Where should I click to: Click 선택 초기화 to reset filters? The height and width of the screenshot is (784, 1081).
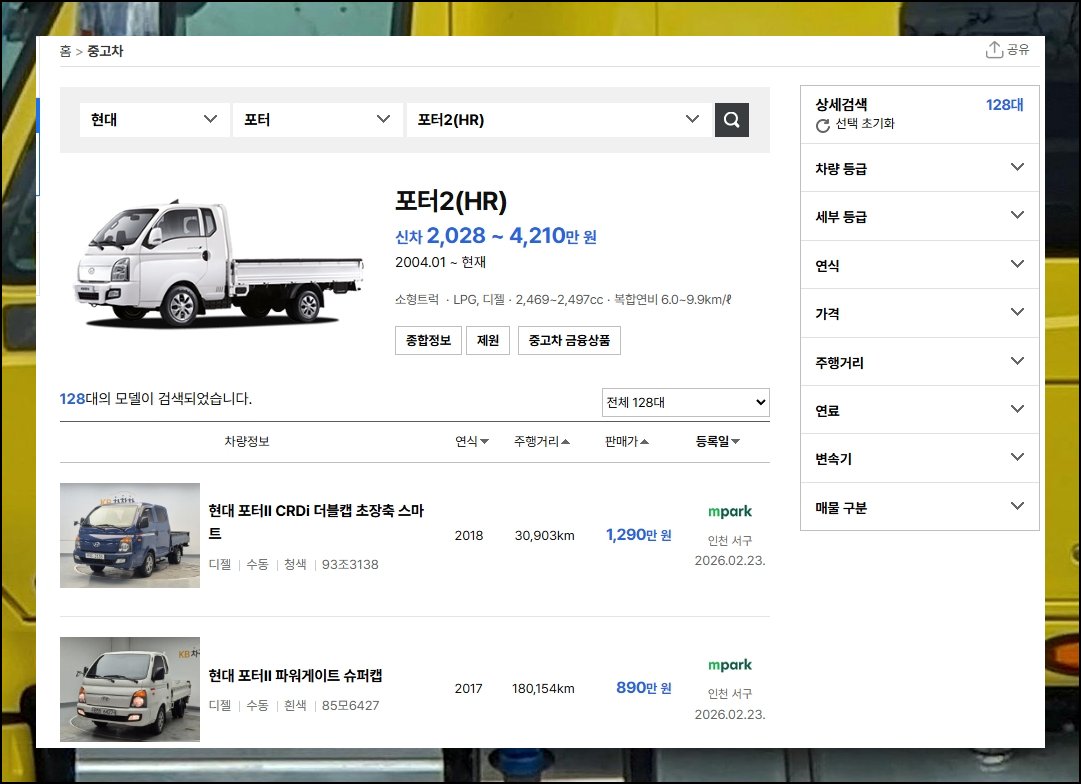(x=865, y=124)
